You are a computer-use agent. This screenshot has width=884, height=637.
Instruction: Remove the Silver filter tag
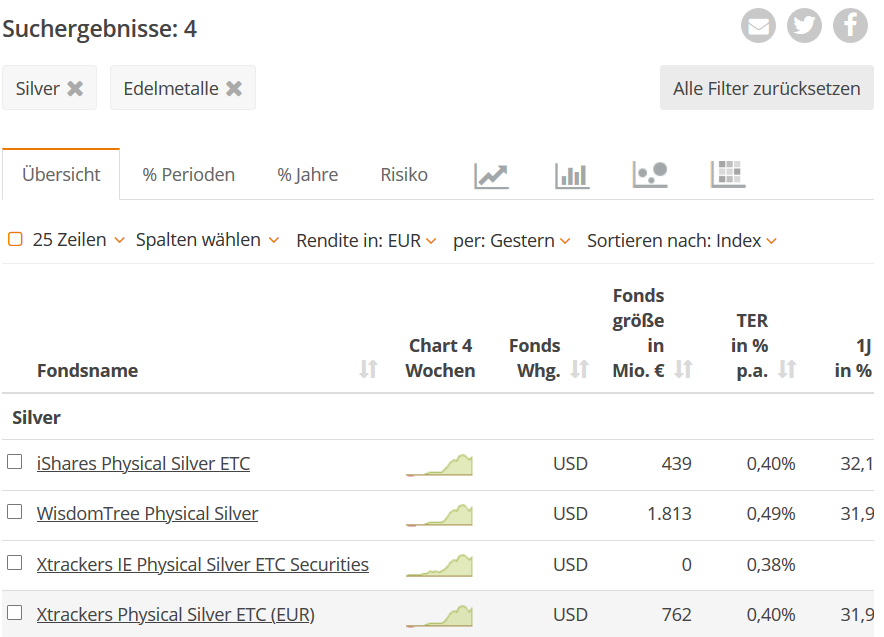click(x=75, y=89)
